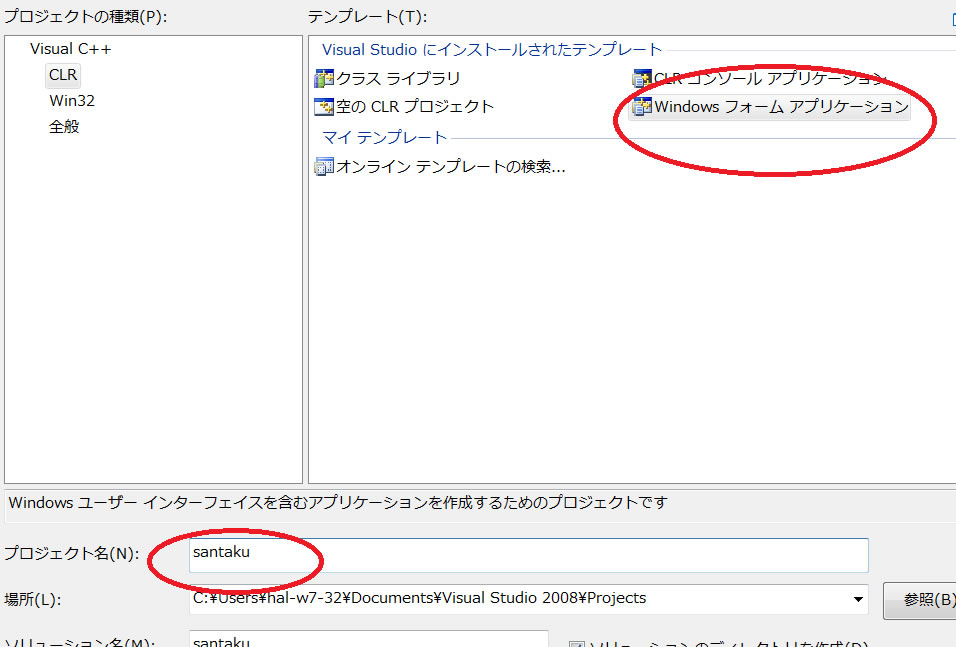Viewport: 956px width, 647px height.
Task: Click the テンプレート(T) label
Action: (367, 16)
